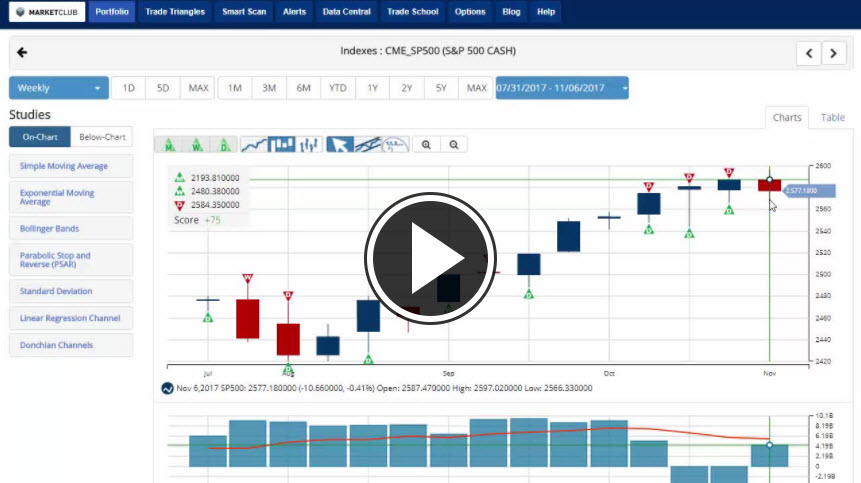Open the Weekly interval dropdown
This screenshot has width=861, height=483.
[x=59, y=88]
